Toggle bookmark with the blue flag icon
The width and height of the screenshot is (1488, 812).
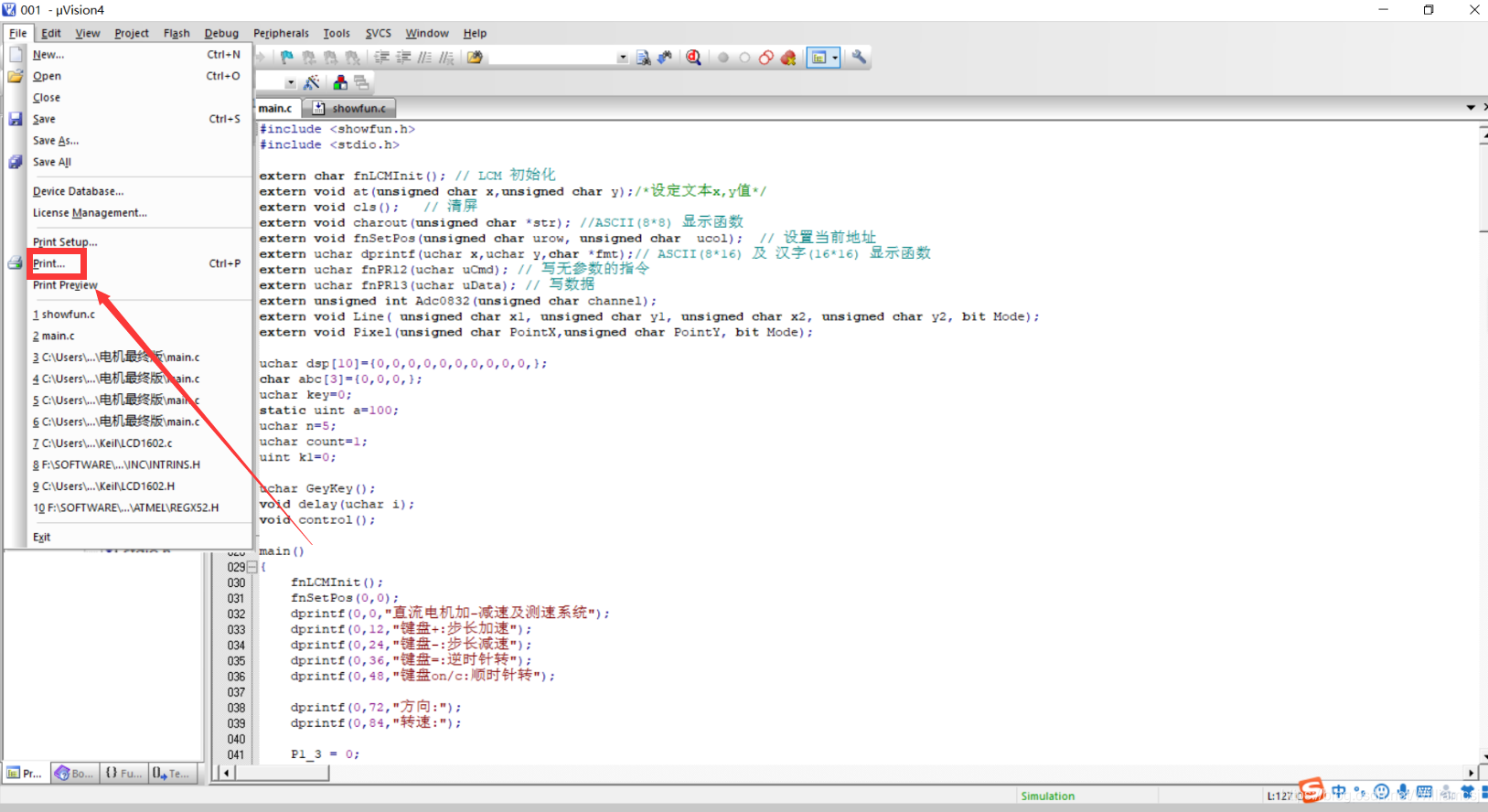(287, 58)
